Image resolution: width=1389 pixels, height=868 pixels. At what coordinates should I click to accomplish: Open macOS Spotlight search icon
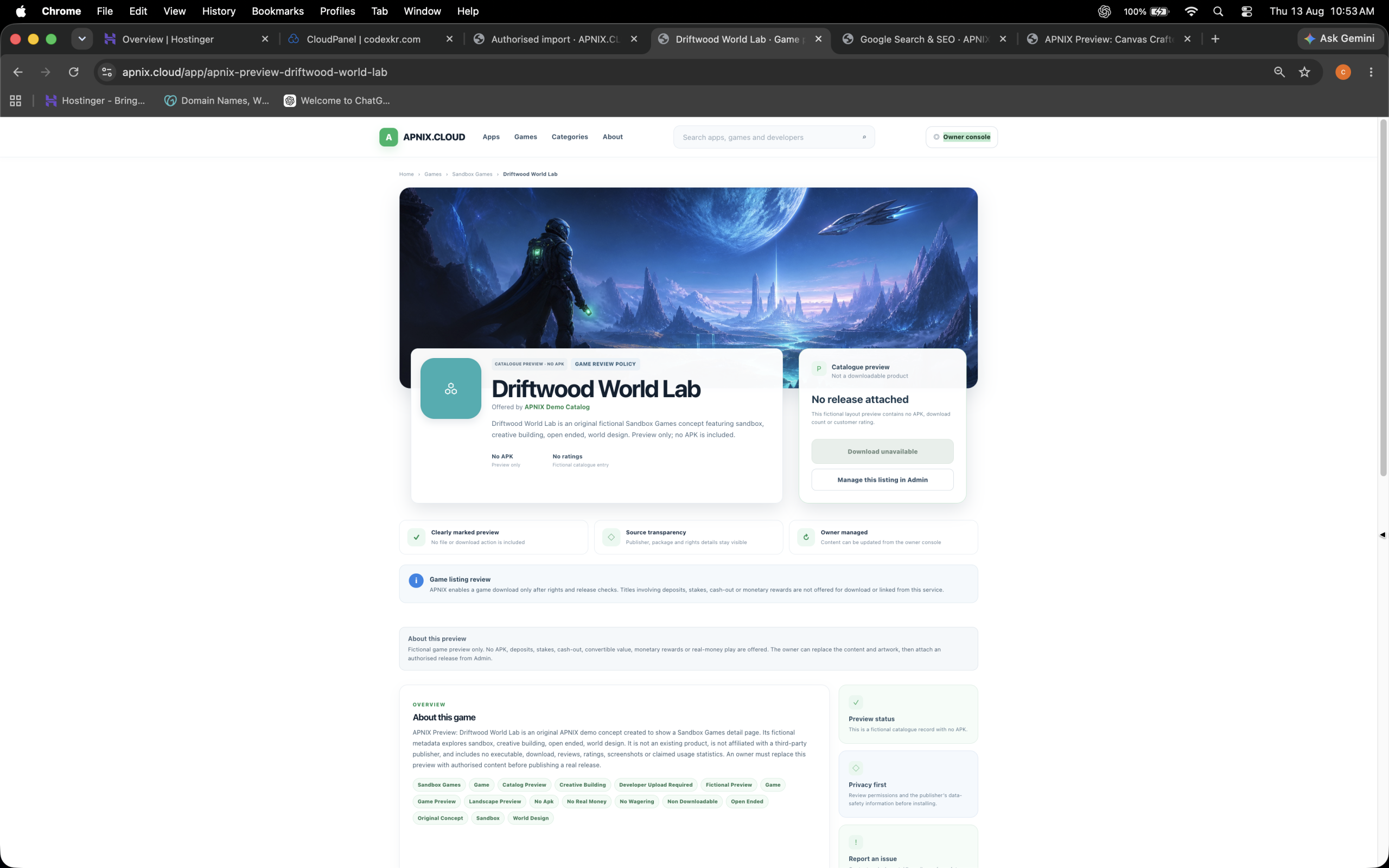pos(1219,11)
